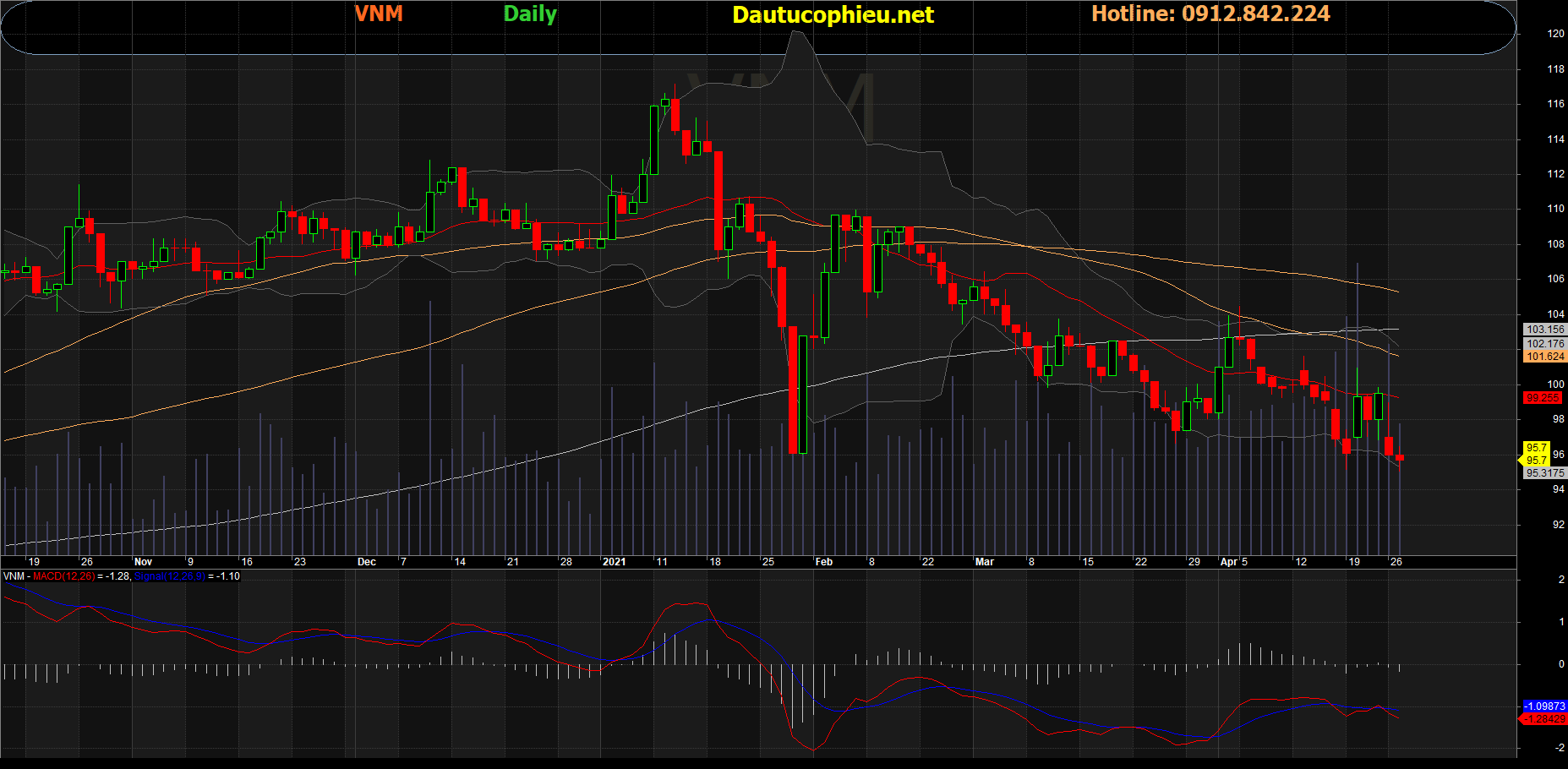
Task: Click the Signal(12,26,9) indicator label
Action: point(169,576)
